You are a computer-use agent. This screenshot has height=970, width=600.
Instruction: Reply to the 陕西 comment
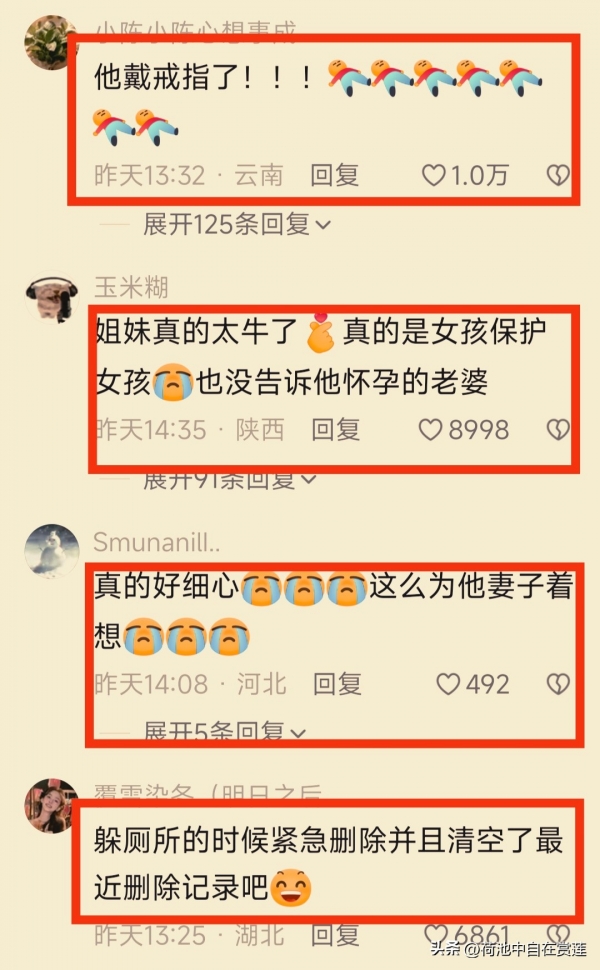336,430
